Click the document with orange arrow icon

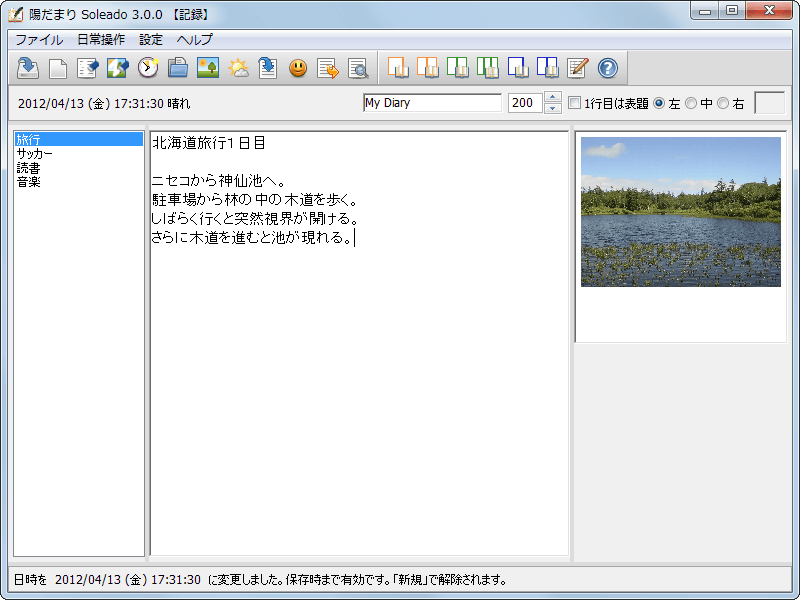coord(328,68)
